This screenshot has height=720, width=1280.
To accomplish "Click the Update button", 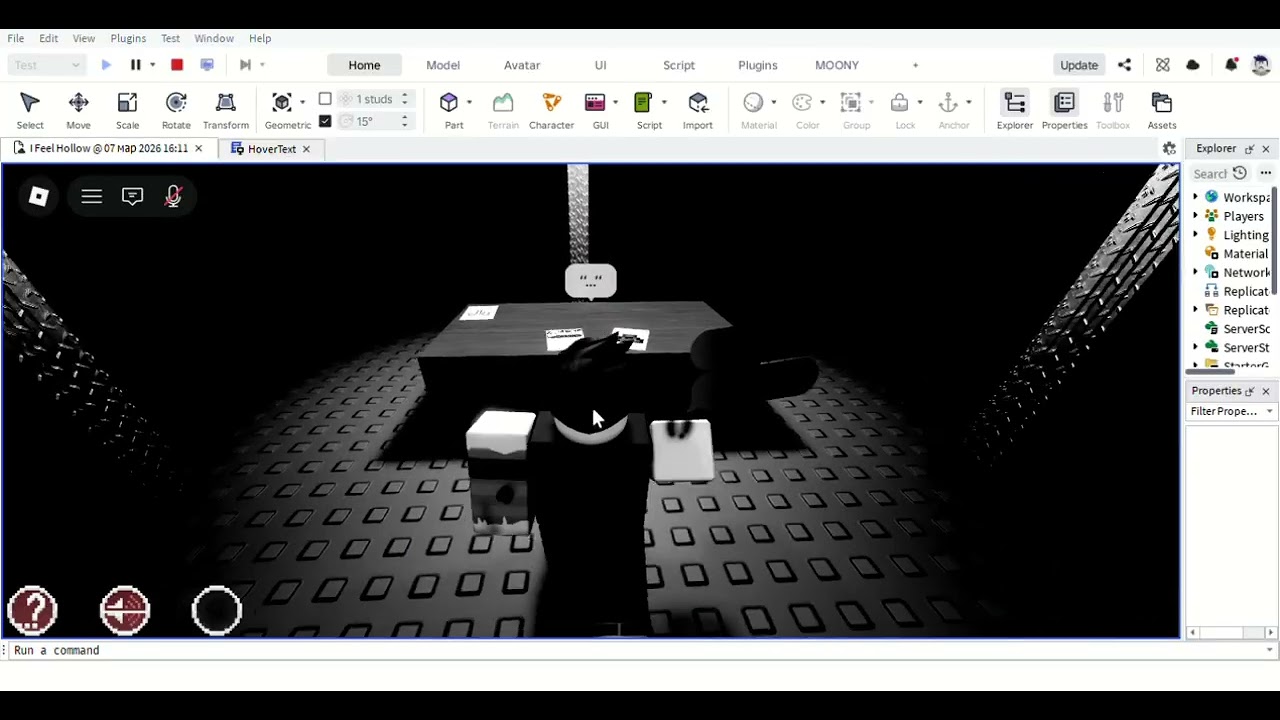I will [1079, 65].
